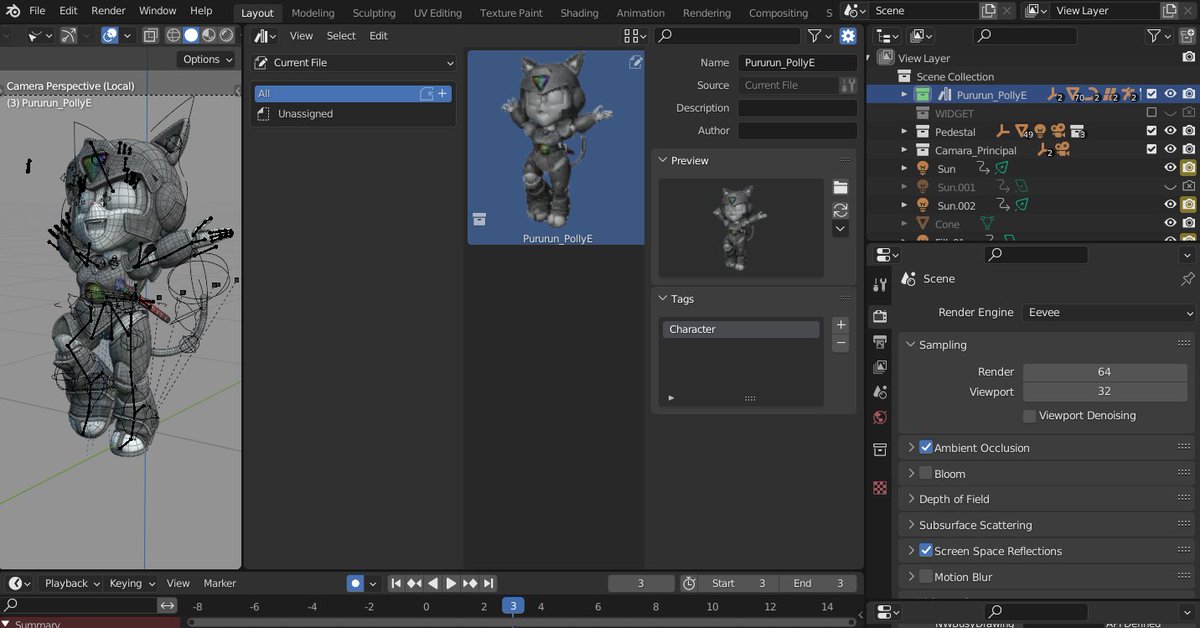1200x628 pixels.
Task: Jump to the end frame
Action: 489,583
